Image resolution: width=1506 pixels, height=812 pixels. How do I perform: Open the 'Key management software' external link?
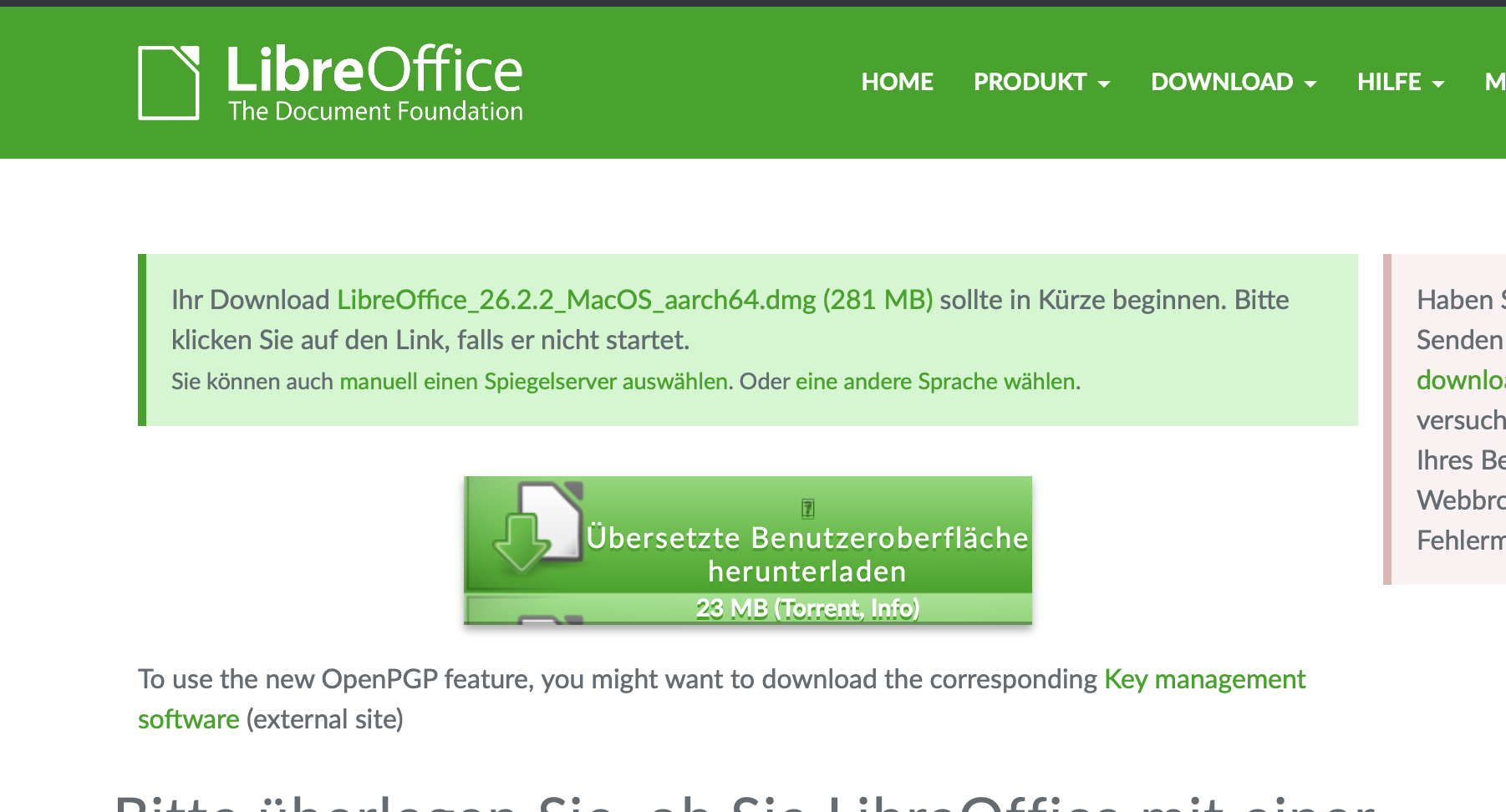click(1204, 678)
